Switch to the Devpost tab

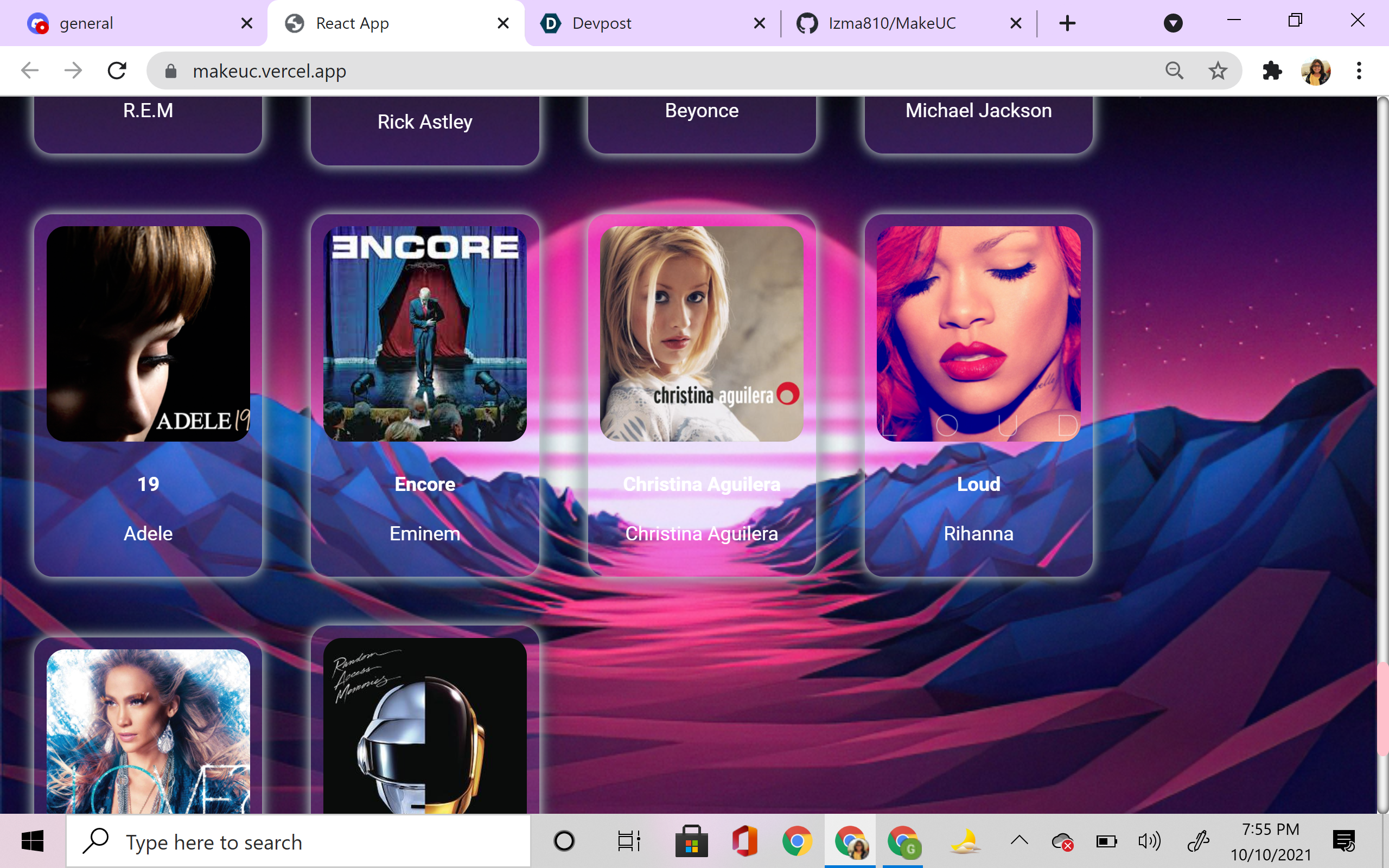coord(601,23)
